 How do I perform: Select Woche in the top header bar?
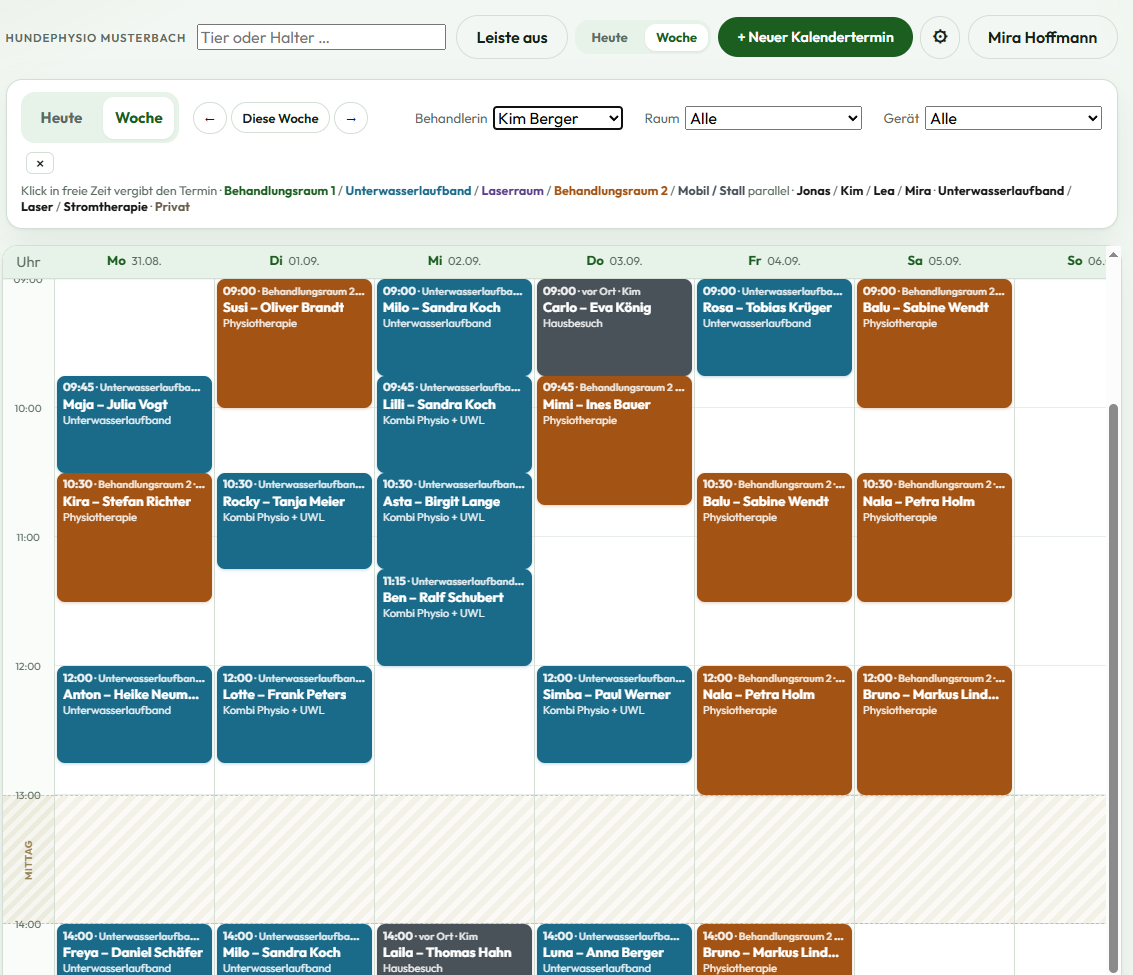(x=676, y=38)
